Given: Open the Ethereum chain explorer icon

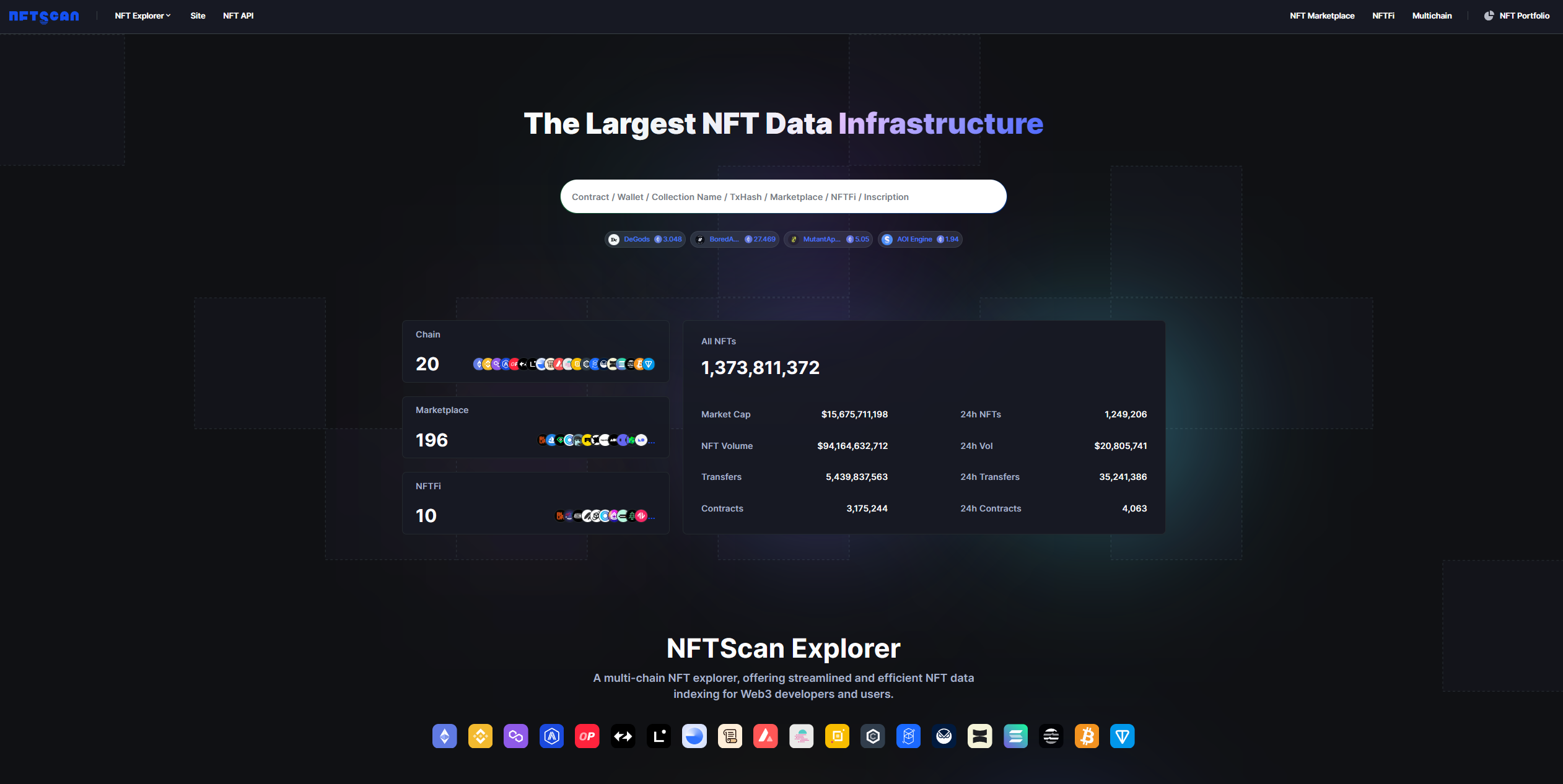Looking at the screenshot, I should [x=444, y=736].
